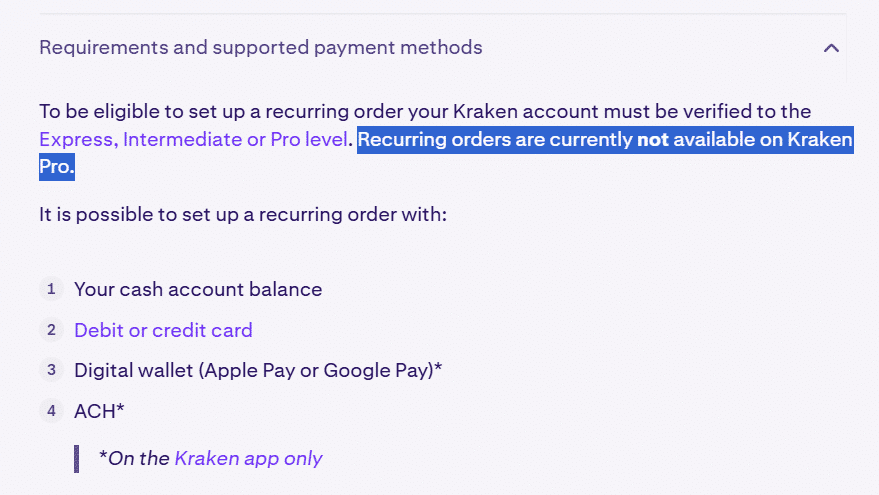Select the number 4 list badge
This screenshot has width=879, height=495.
(x=51, y=411)
